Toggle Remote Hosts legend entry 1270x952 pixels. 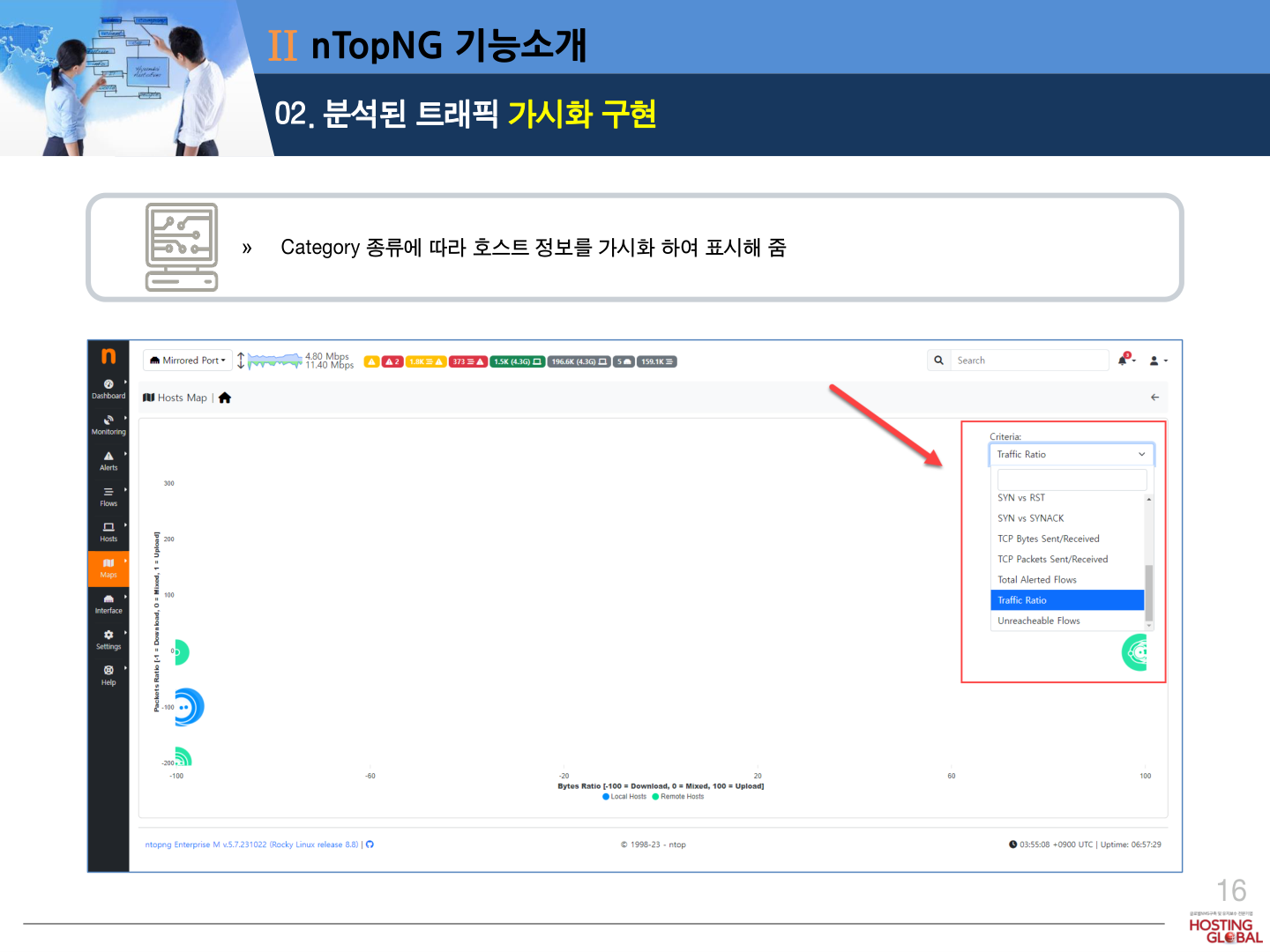678,797
